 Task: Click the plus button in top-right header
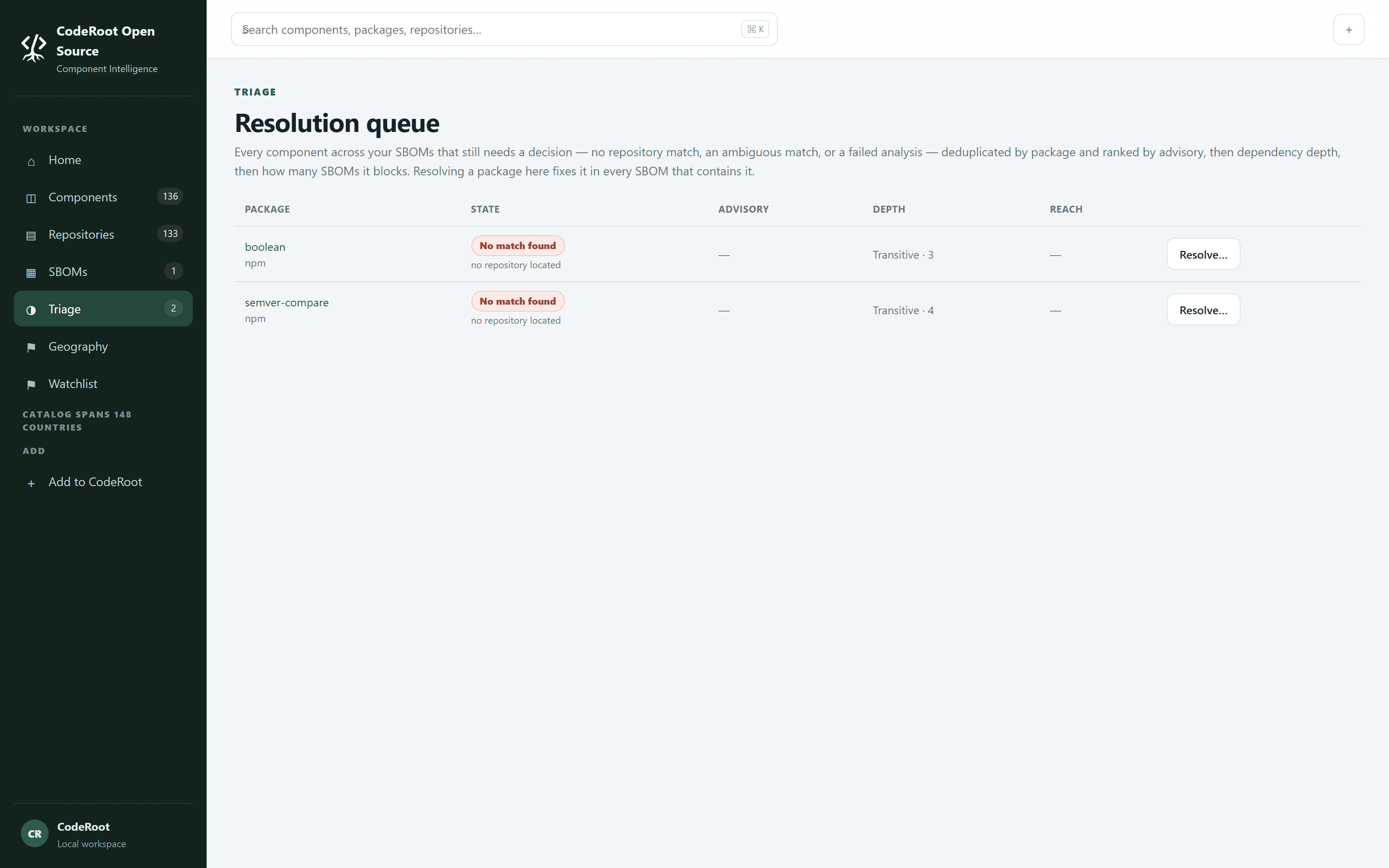coord(1348,29)
